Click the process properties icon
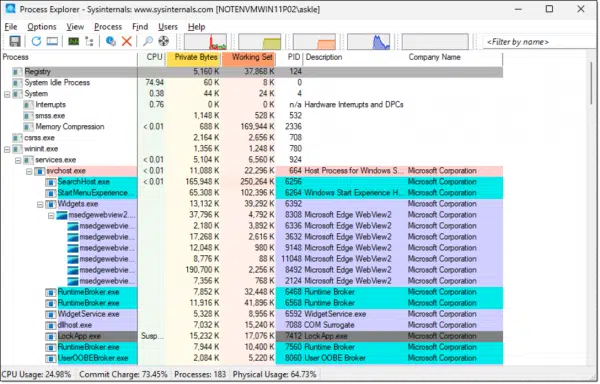The image size is (600, 384). (x=111, y=41)
